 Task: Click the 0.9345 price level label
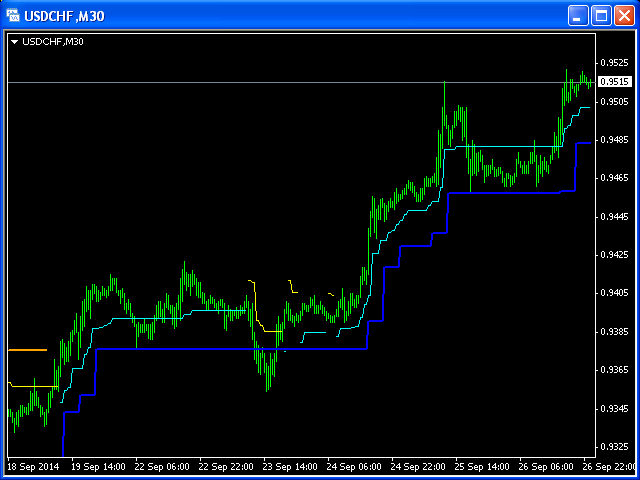click(x=614, y=409)
